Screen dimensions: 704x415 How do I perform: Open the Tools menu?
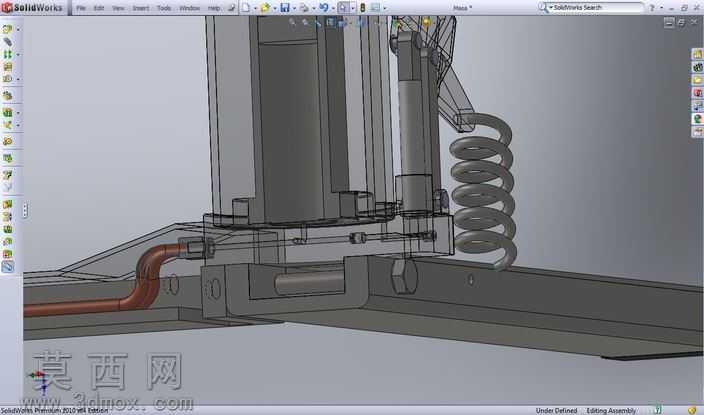click(x=164, y=8)
